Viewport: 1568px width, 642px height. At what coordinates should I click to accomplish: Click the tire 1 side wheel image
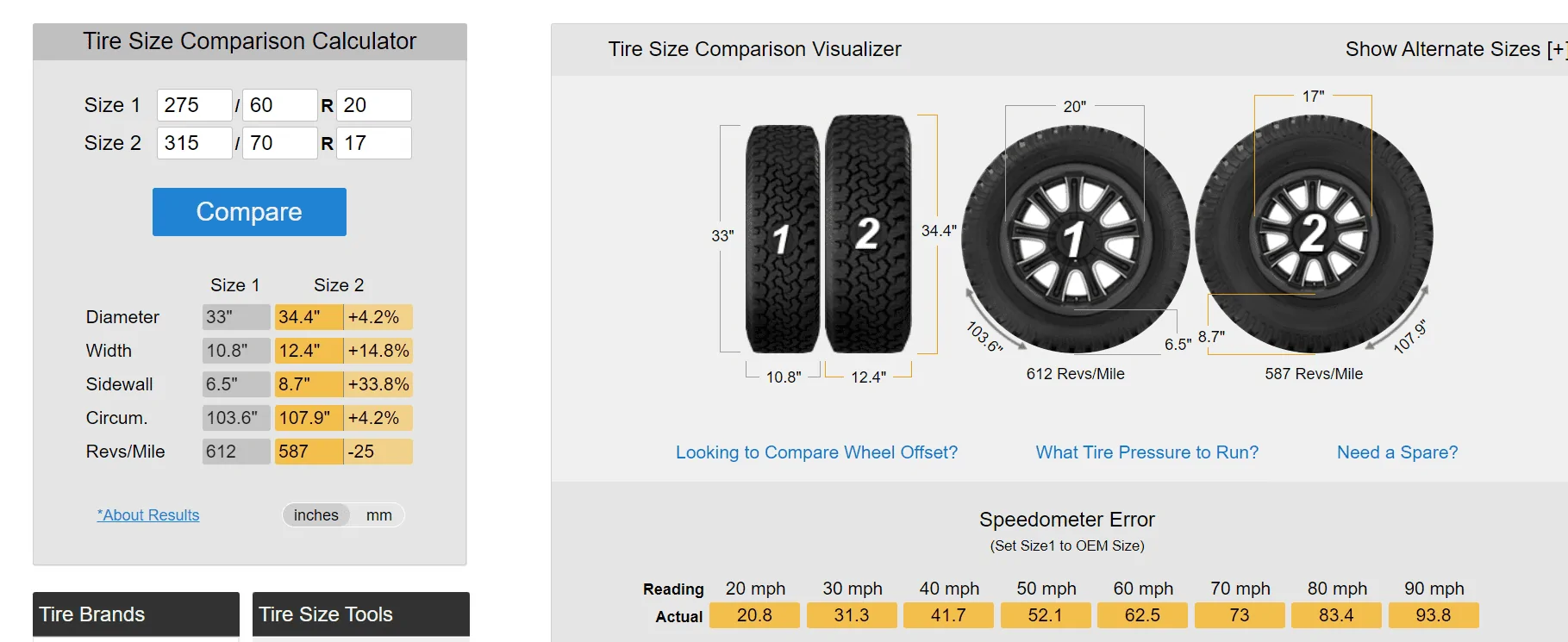tap(1075, 239)
